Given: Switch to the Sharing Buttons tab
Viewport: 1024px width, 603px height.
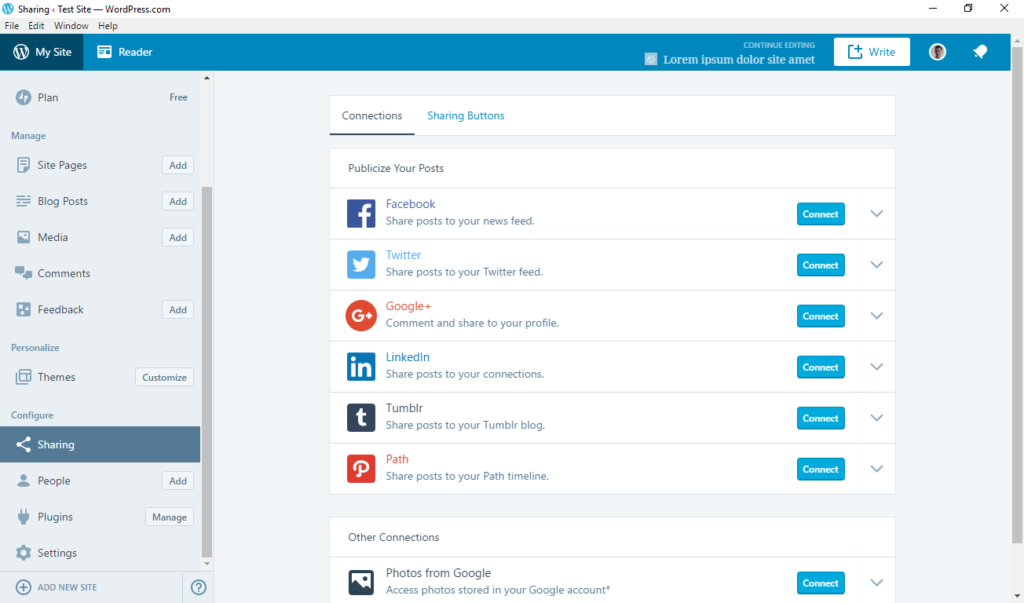Looking at the screenshot, I should [465, 115].
